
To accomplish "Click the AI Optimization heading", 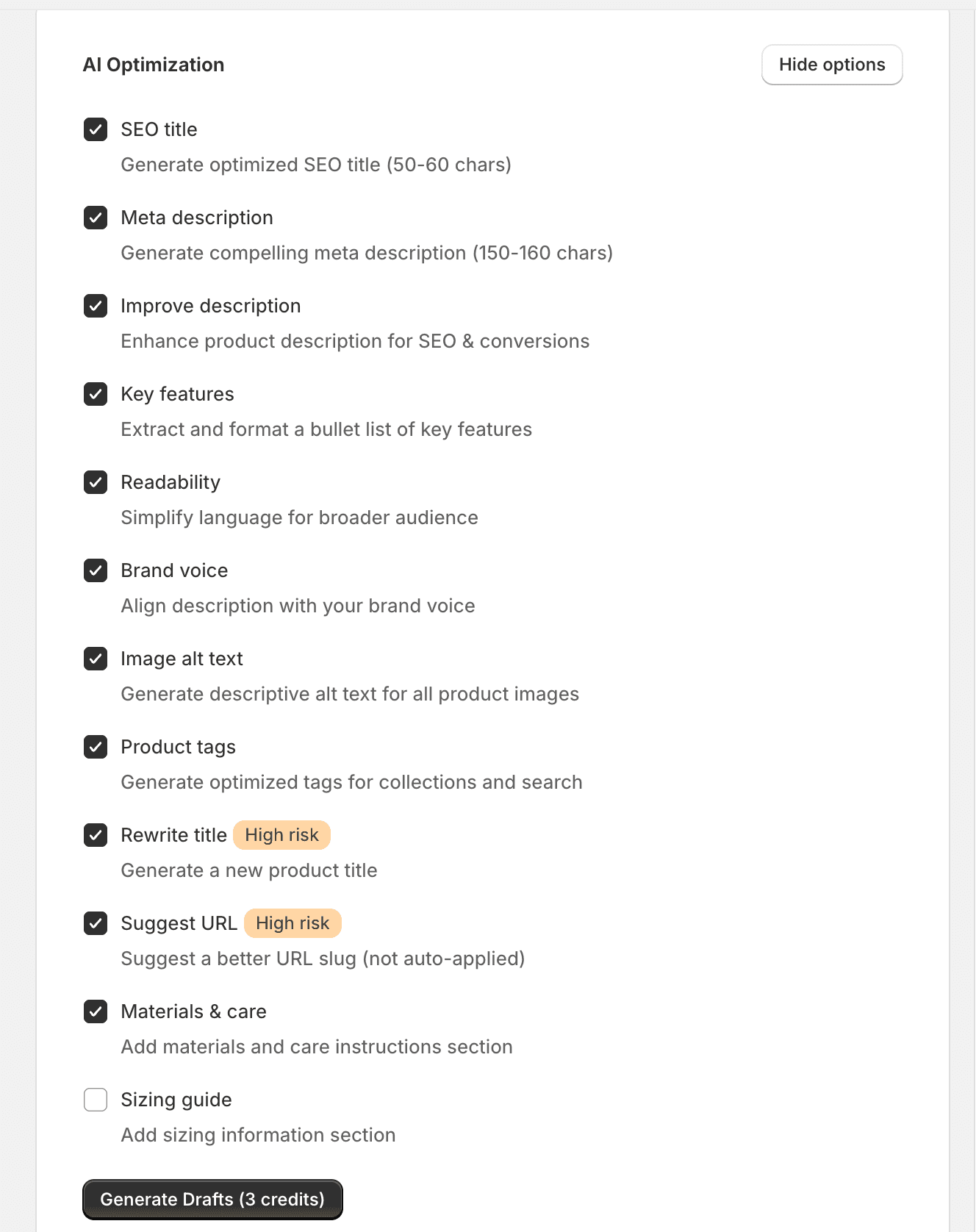I will pyautogui.click(x=154, y=65).
